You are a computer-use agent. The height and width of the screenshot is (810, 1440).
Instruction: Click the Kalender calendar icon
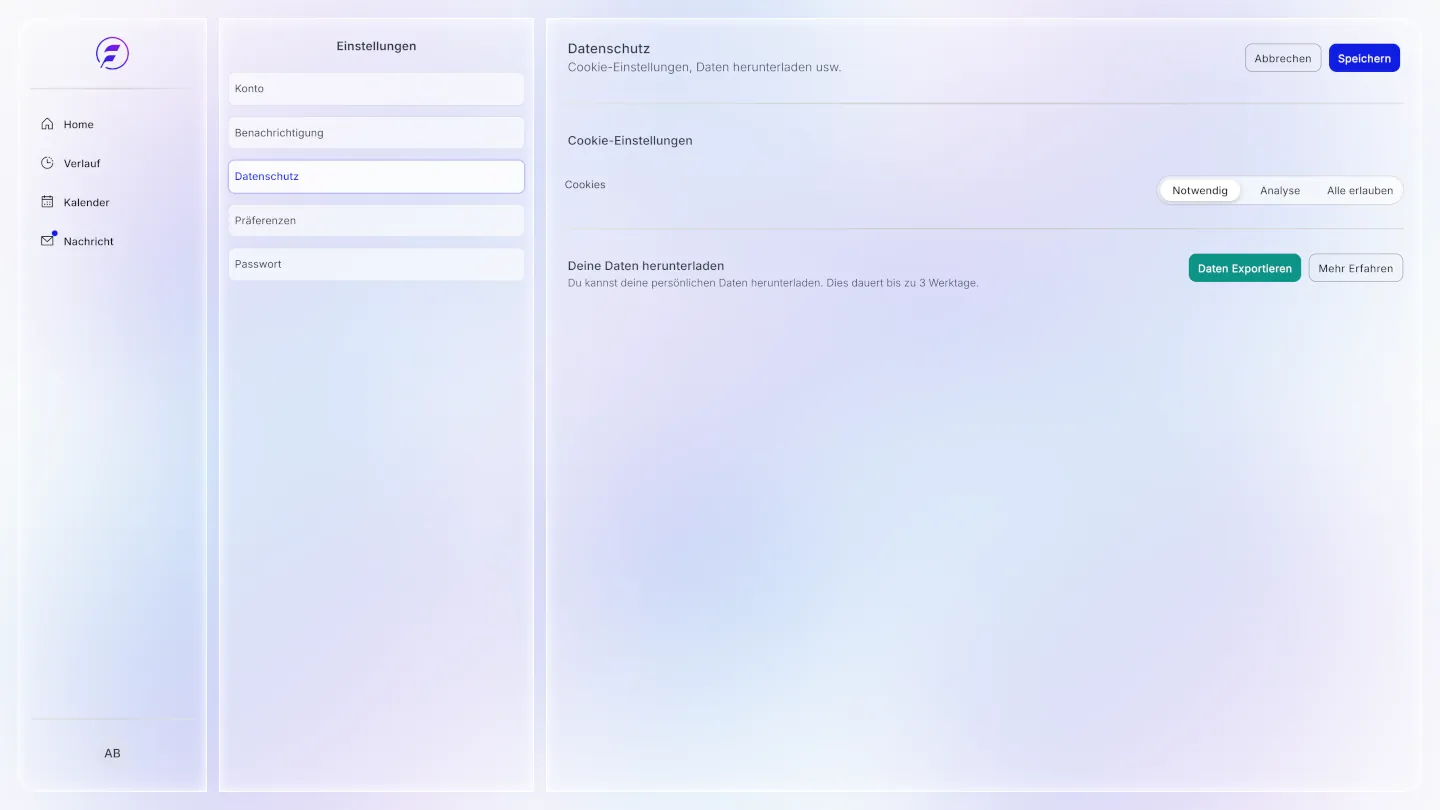pyautogui.click(x=47, y=202)
